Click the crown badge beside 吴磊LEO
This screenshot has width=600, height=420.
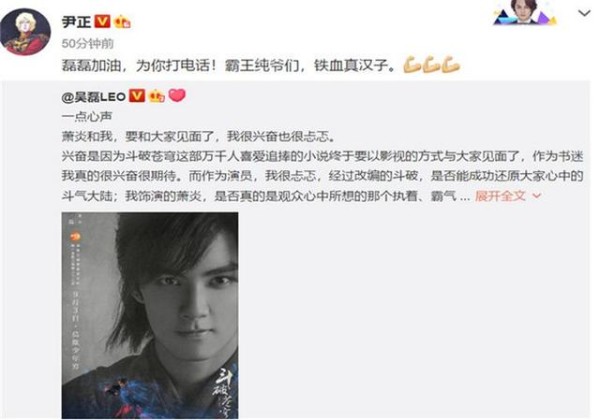[x=157, y=96]
